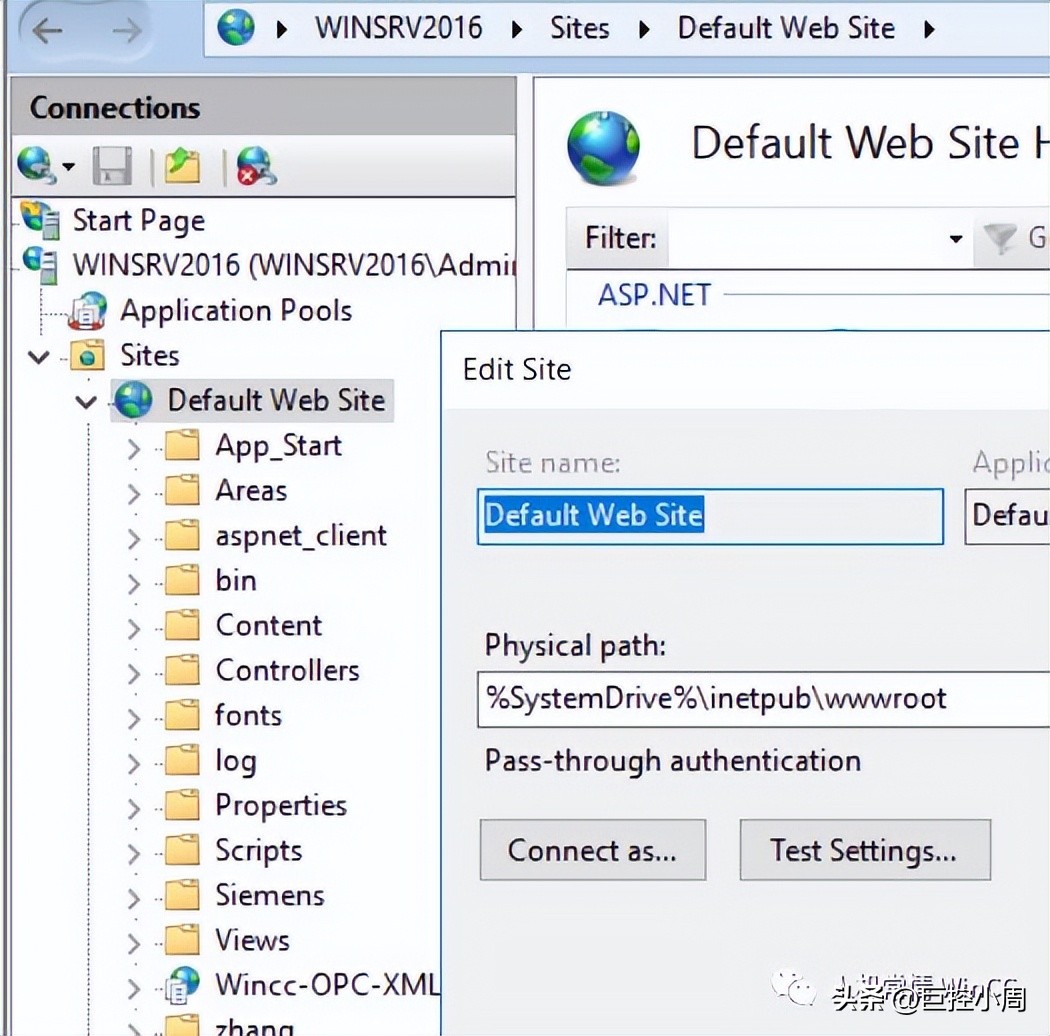This screenshot has width=1050, height=1036.
Task: Expand the Content folder
Action: click(x=134, y=628)
